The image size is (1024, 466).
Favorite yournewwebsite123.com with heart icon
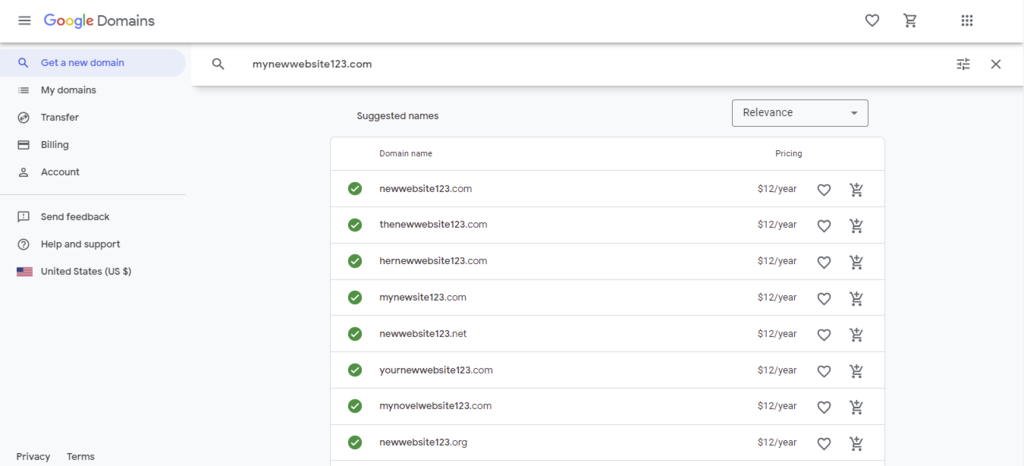(824, 371)
